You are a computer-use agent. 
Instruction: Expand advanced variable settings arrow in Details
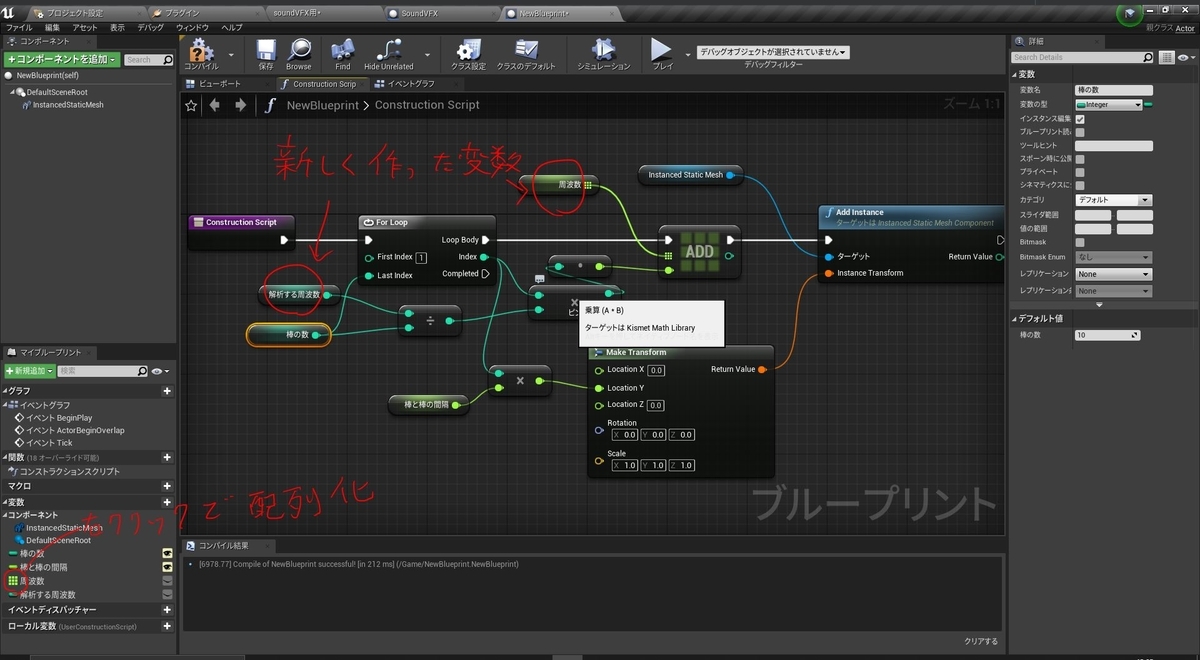point(1099,305)
